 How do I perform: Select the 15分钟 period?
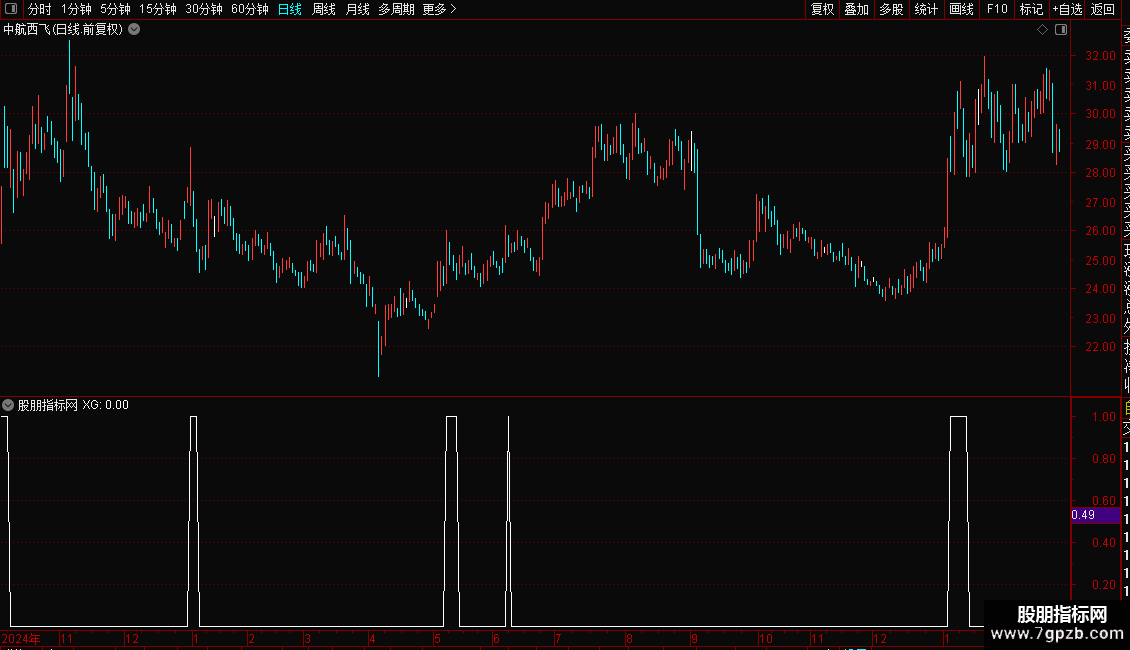click(158, 9)
